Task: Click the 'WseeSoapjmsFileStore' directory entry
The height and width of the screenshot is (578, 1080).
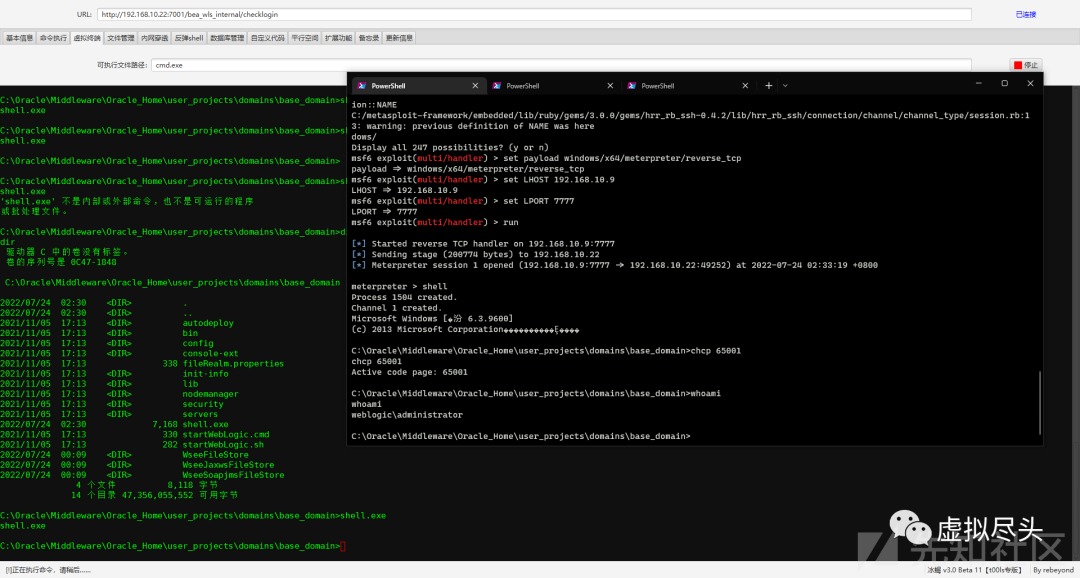Action: (233, 475)
